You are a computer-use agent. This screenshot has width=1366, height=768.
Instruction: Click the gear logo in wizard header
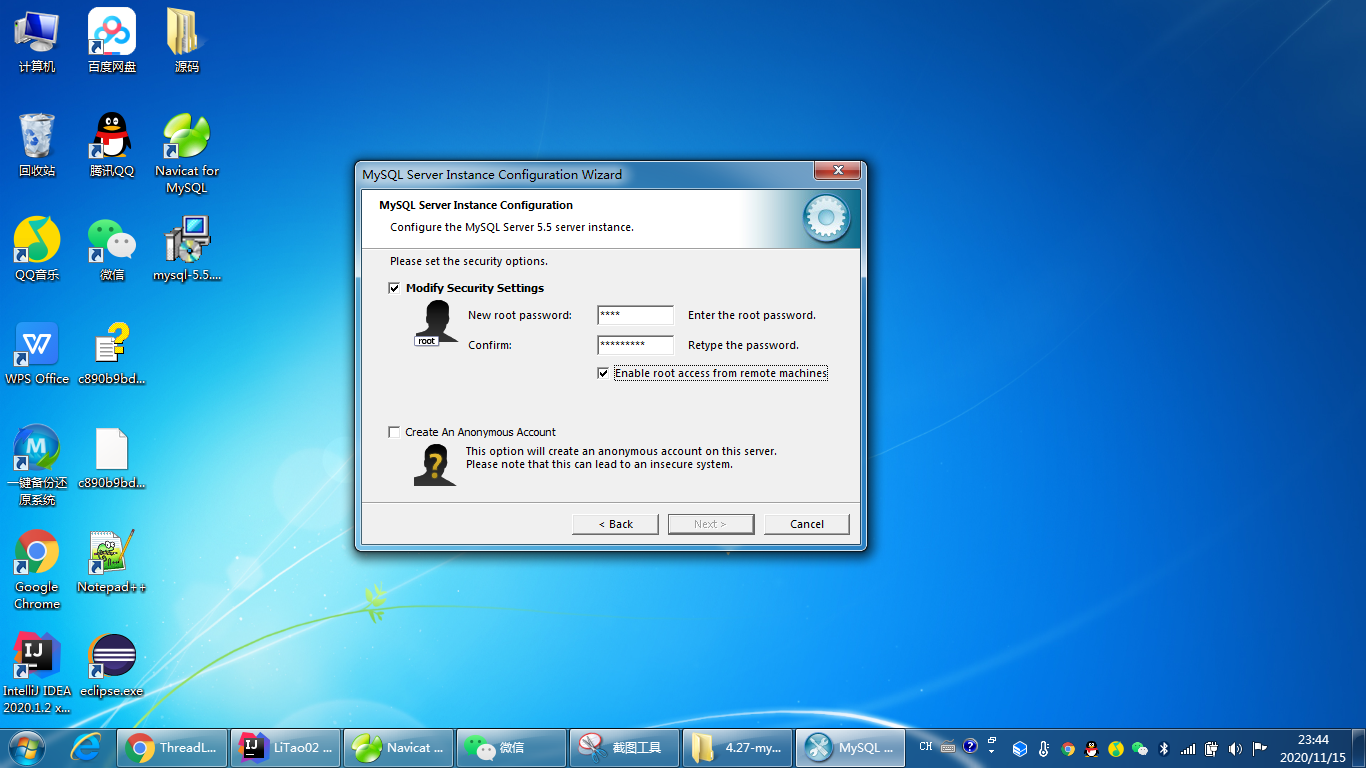[826, 218]
